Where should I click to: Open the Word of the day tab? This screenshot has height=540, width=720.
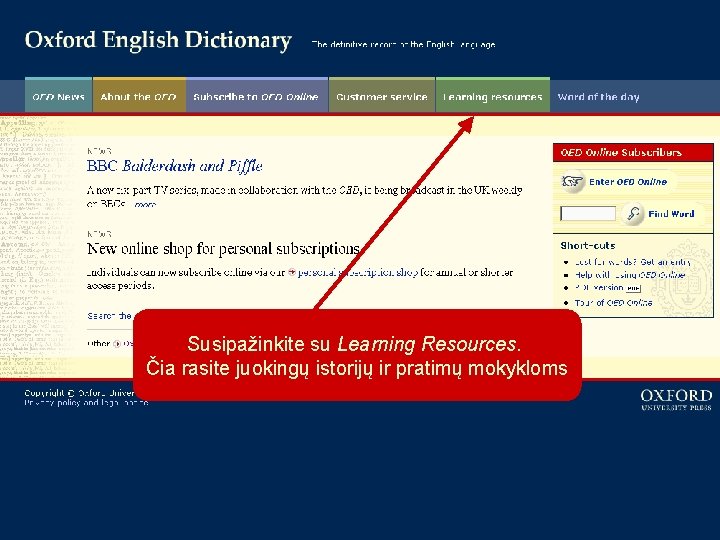[598, 97]
